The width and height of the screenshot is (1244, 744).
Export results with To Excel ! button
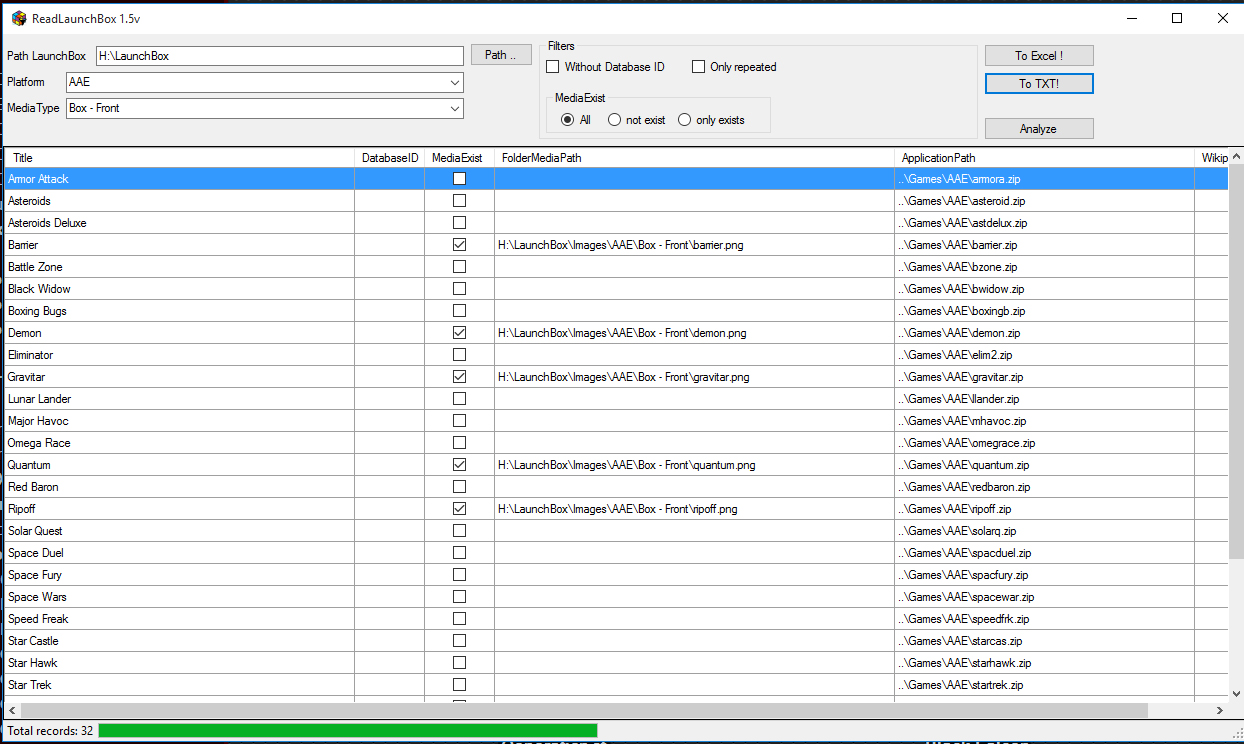point(1039,56)
